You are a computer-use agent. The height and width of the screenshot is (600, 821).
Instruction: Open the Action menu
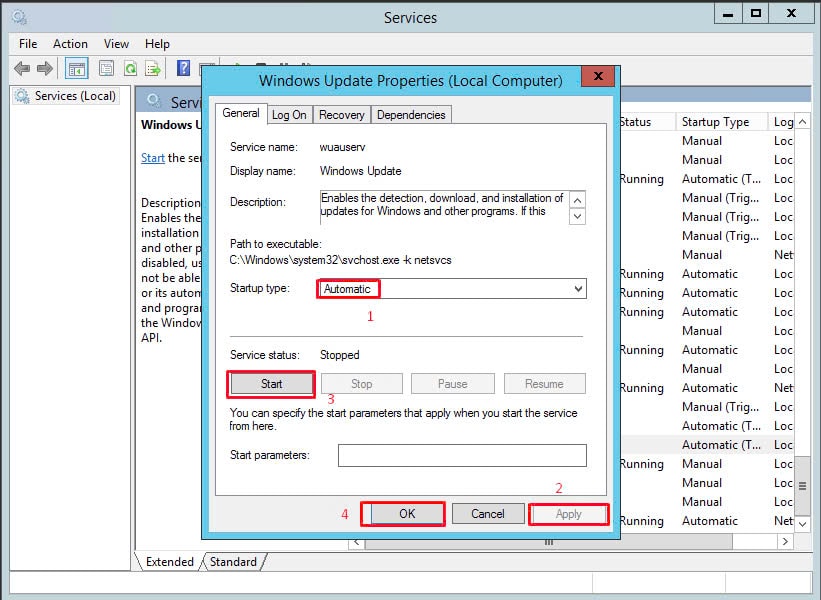pyautogui.click(x=70, y=44)
